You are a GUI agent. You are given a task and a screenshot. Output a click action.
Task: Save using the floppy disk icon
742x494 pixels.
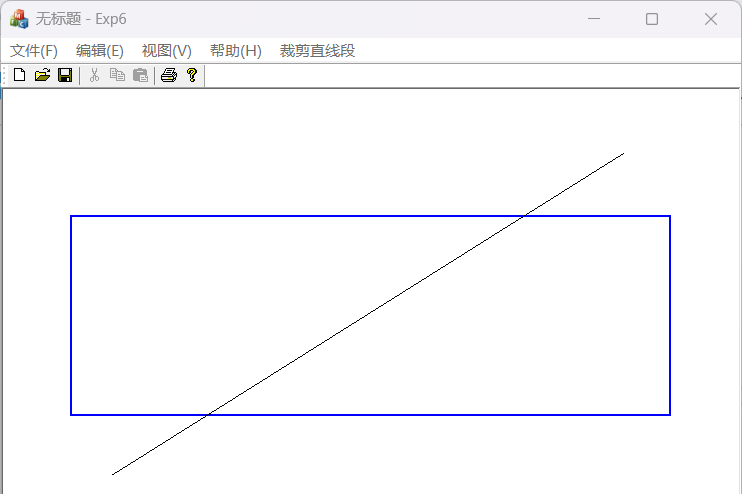65,75
